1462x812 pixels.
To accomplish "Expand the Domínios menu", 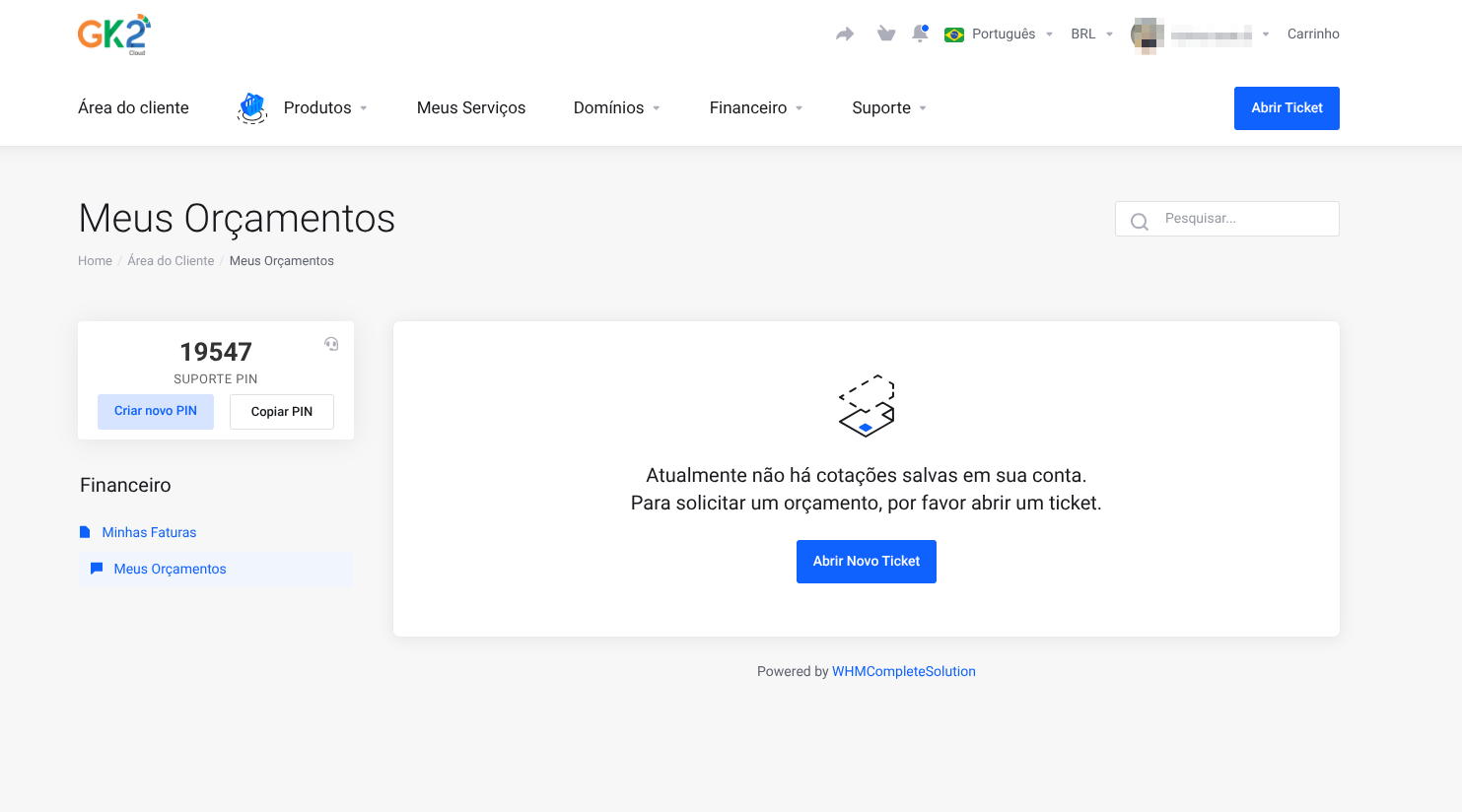I will [x=616, y=108].
